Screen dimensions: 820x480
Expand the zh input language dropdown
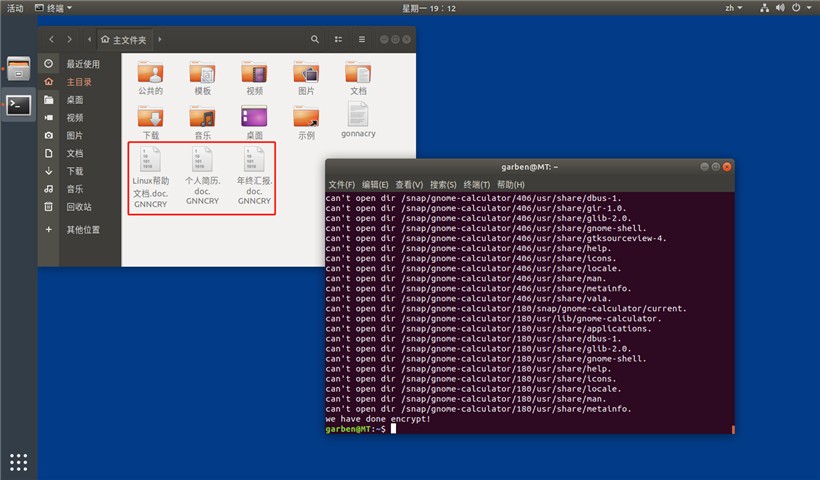733,8
